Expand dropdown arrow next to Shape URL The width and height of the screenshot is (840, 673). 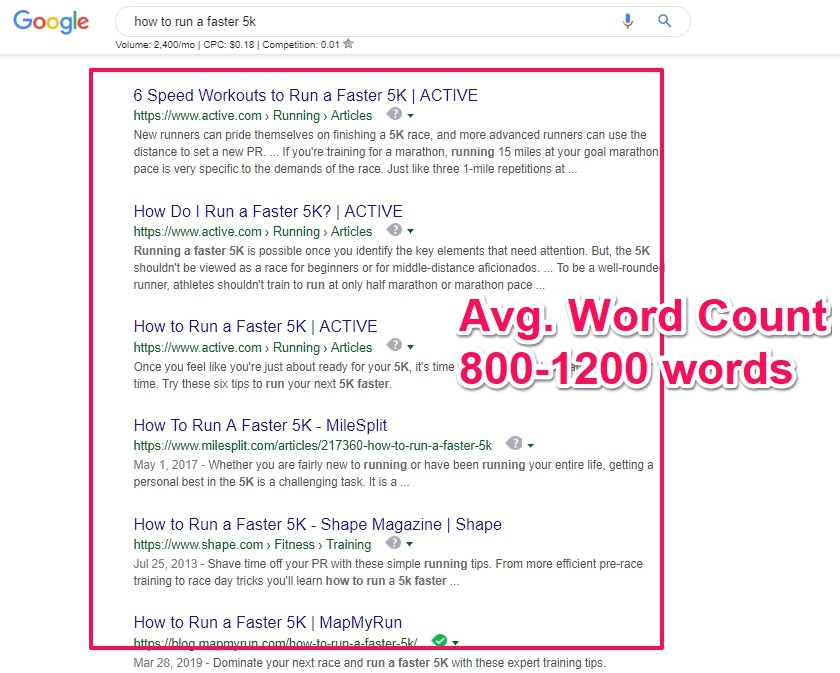[x=410, y=544]
